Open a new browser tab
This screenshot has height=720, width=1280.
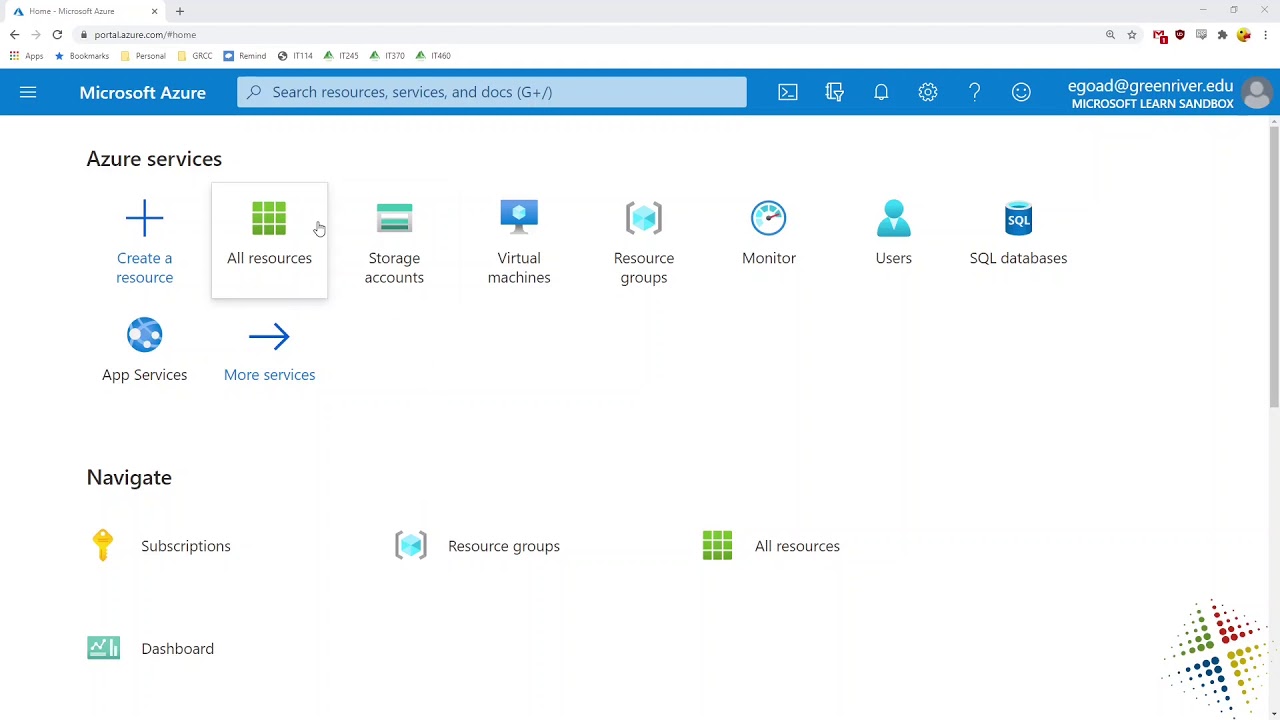(x=180, y=11)
